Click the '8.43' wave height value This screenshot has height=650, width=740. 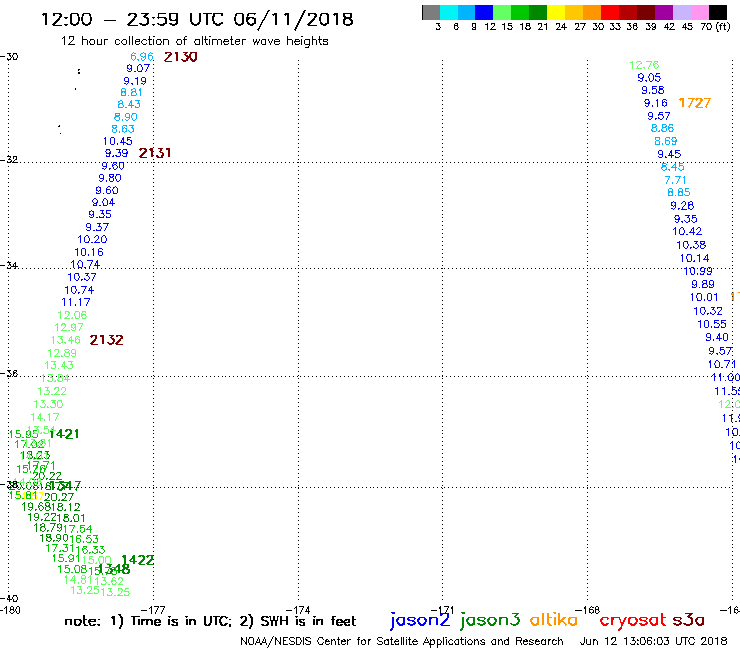(x=129, y=104)
